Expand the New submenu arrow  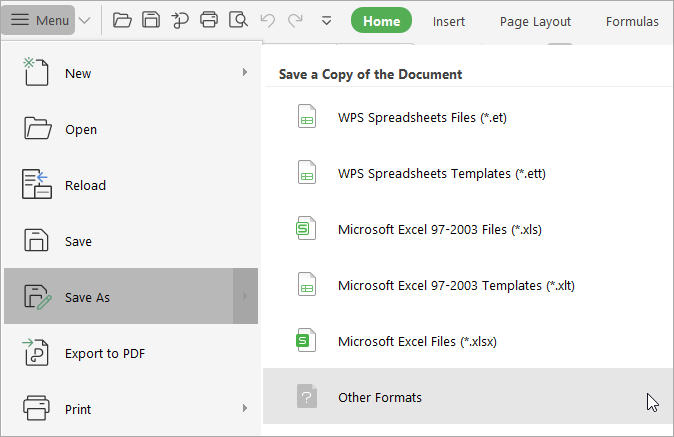click(245, 72)
